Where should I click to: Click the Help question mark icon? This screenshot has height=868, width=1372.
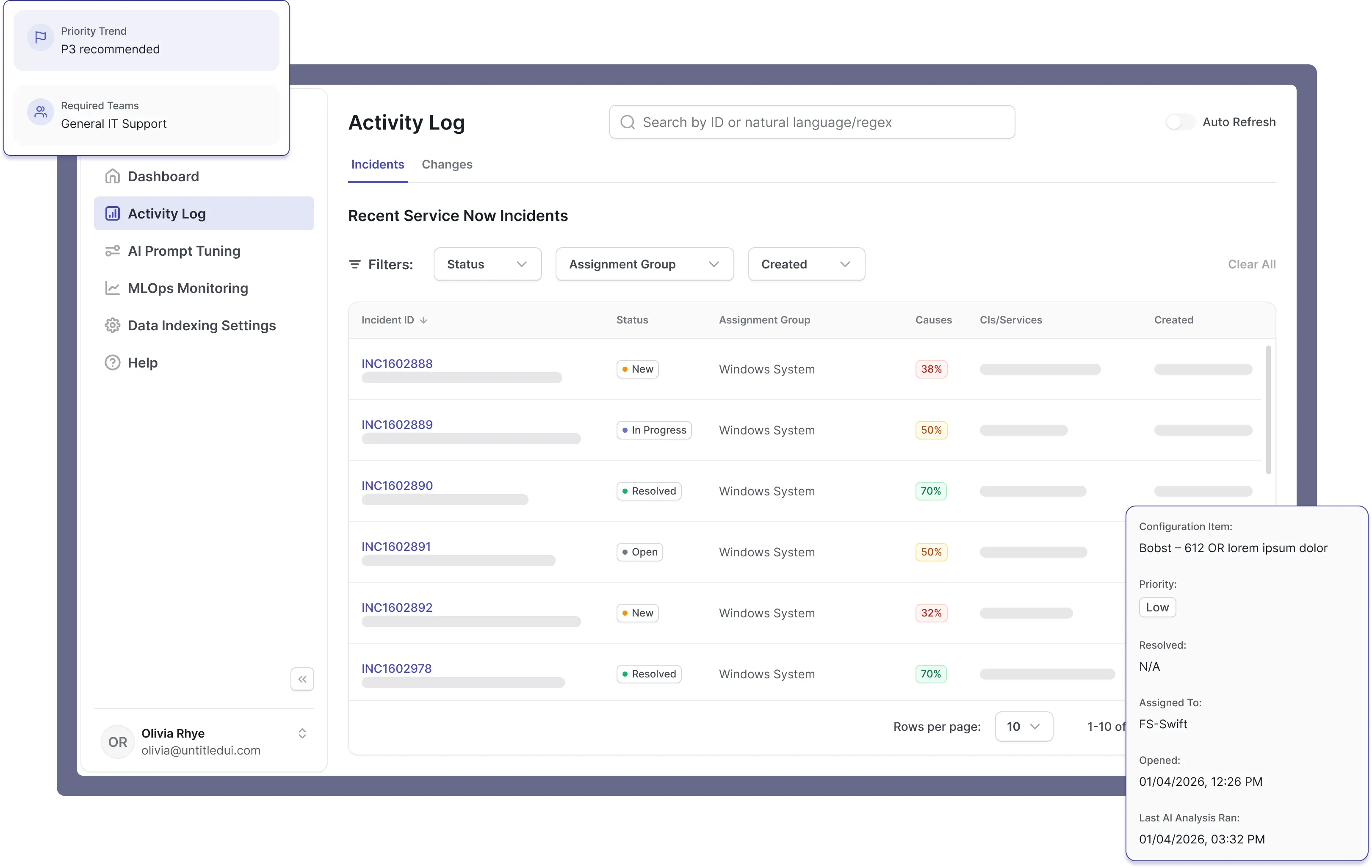coord(112,363)
